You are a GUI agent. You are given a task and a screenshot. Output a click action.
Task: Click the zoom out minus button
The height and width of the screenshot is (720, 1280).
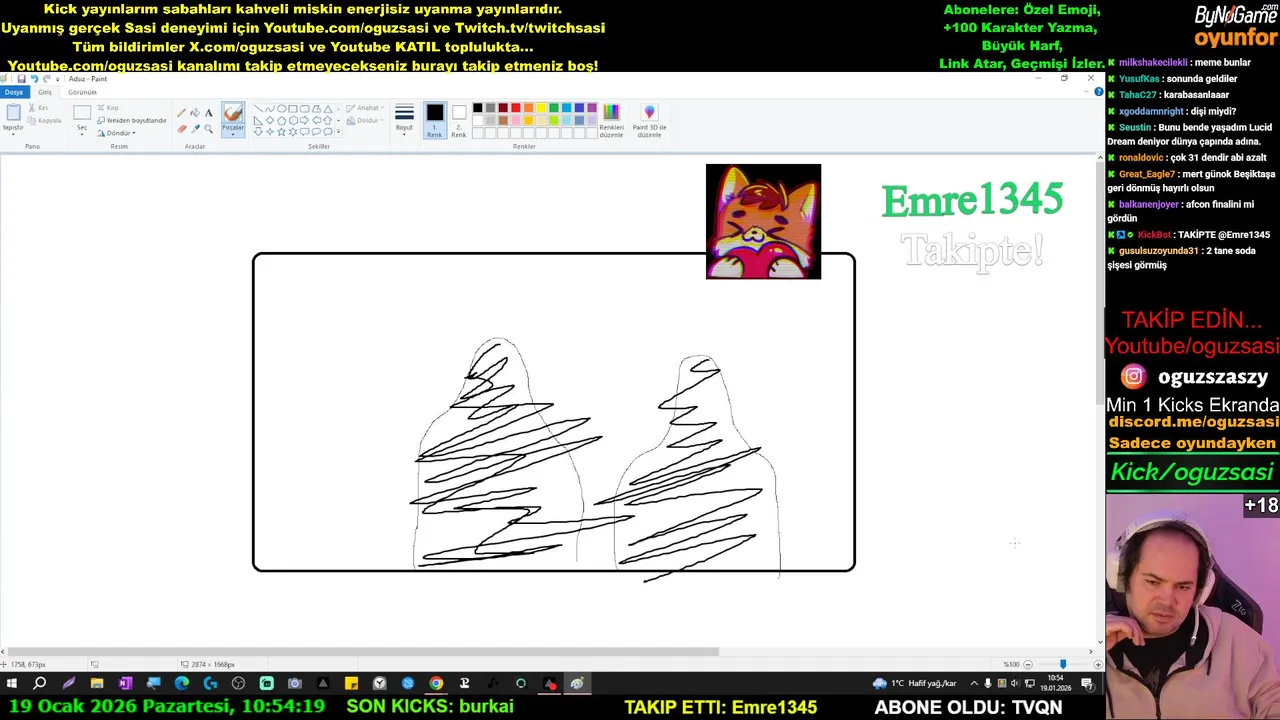[x=1028, y=664]
